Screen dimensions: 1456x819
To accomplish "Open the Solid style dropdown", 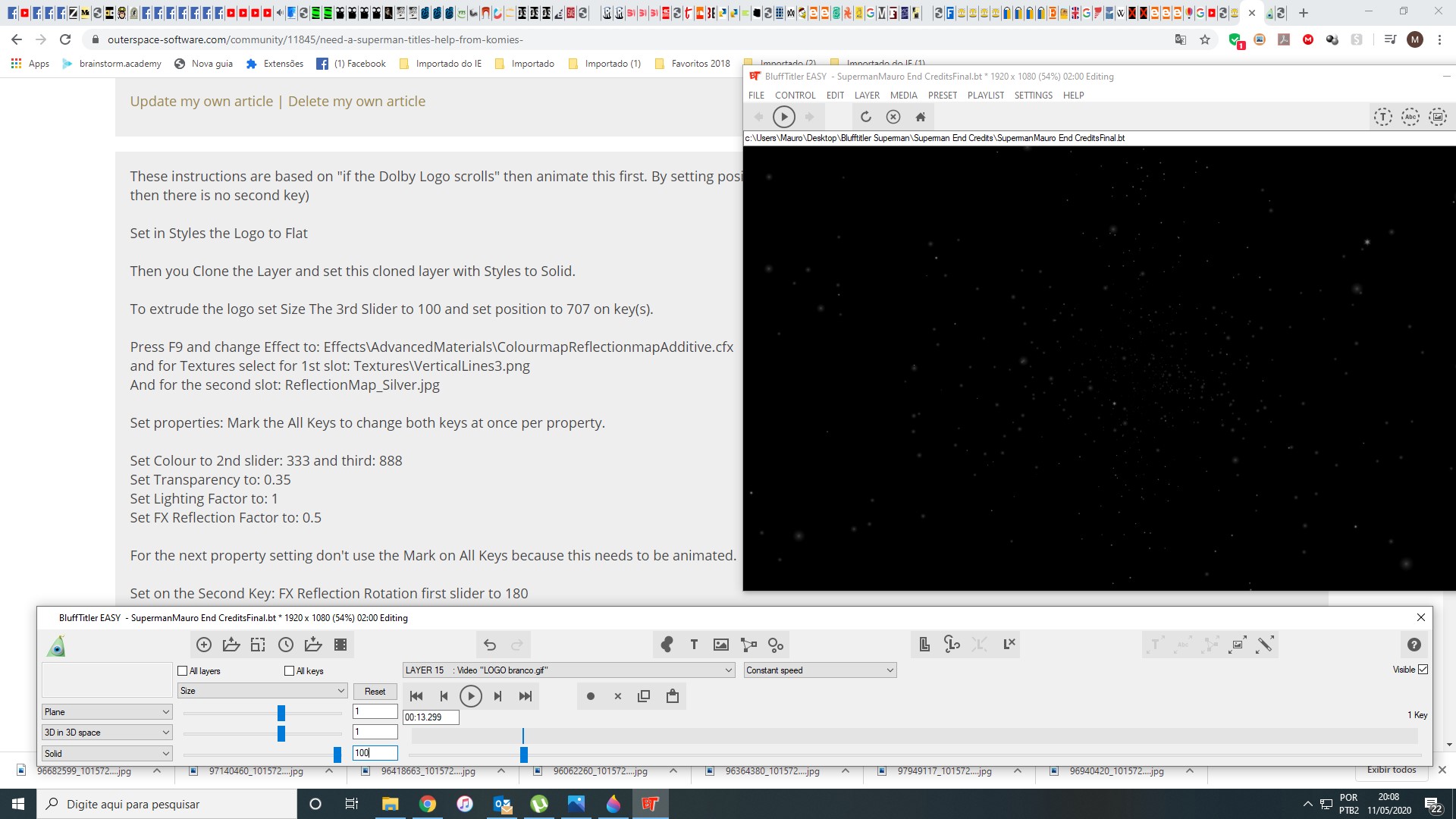I will pyautogui.click(x=107, y=754).
